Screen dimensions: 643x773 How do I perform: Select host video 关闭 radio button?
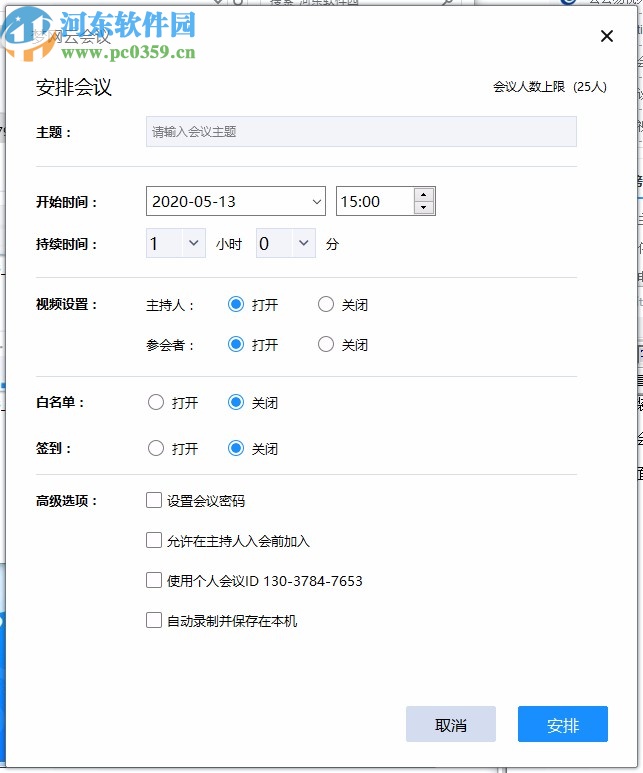325,304
